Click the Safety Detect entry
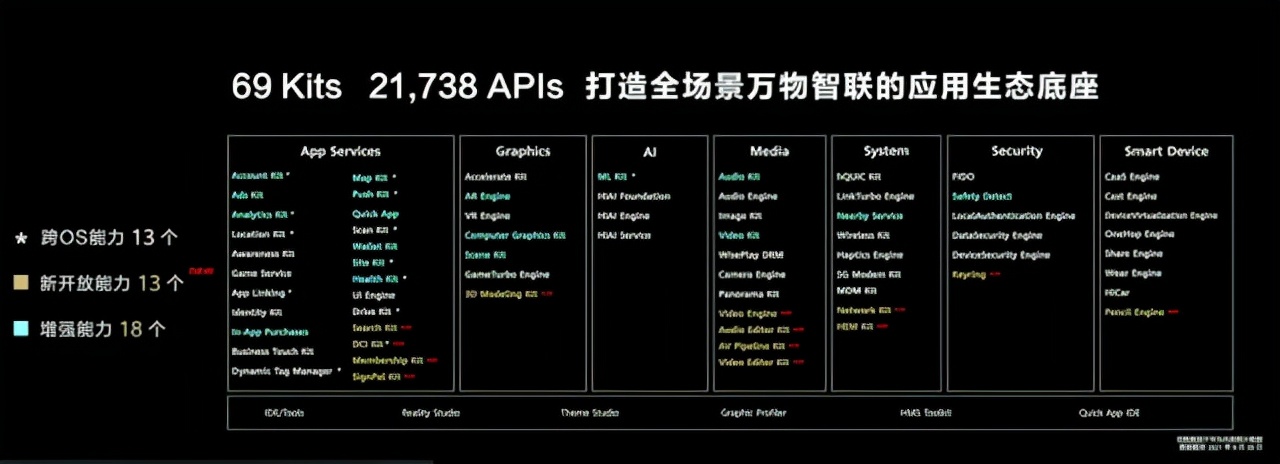Viewport: 1280px width, 464px height. click(982, 196)
